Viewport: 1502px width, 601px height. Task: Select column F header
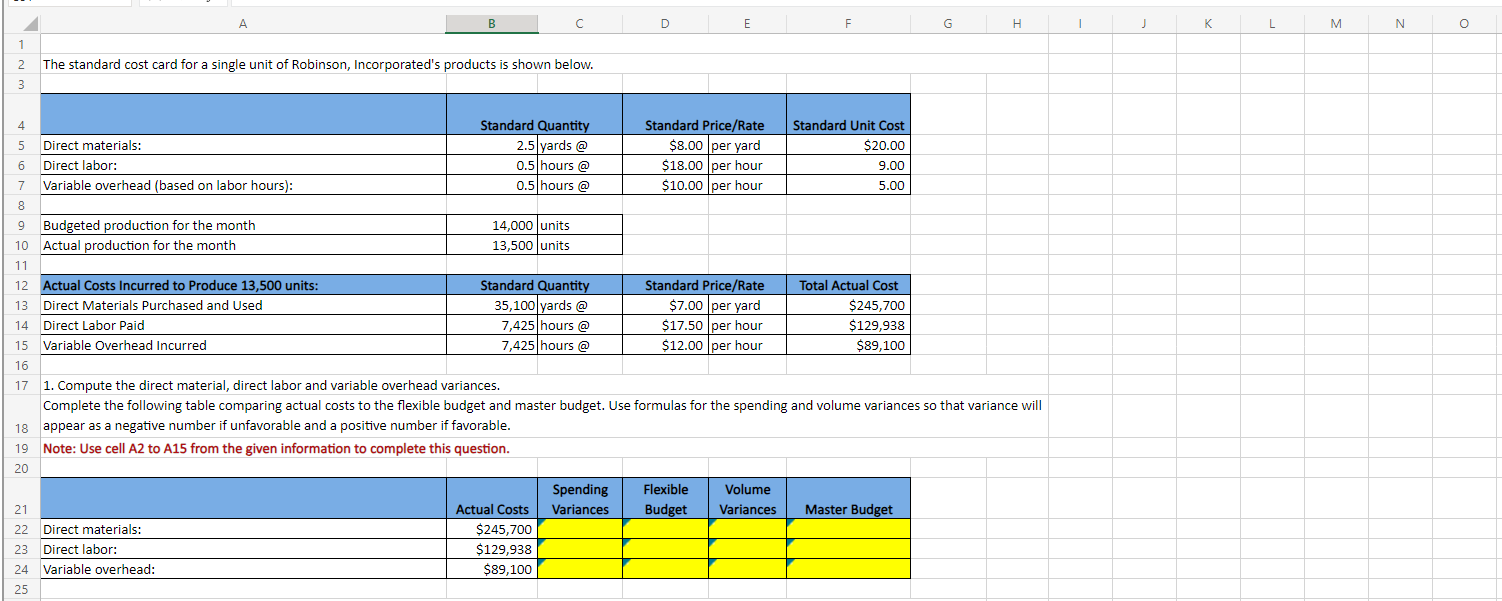tap(847, 22)
